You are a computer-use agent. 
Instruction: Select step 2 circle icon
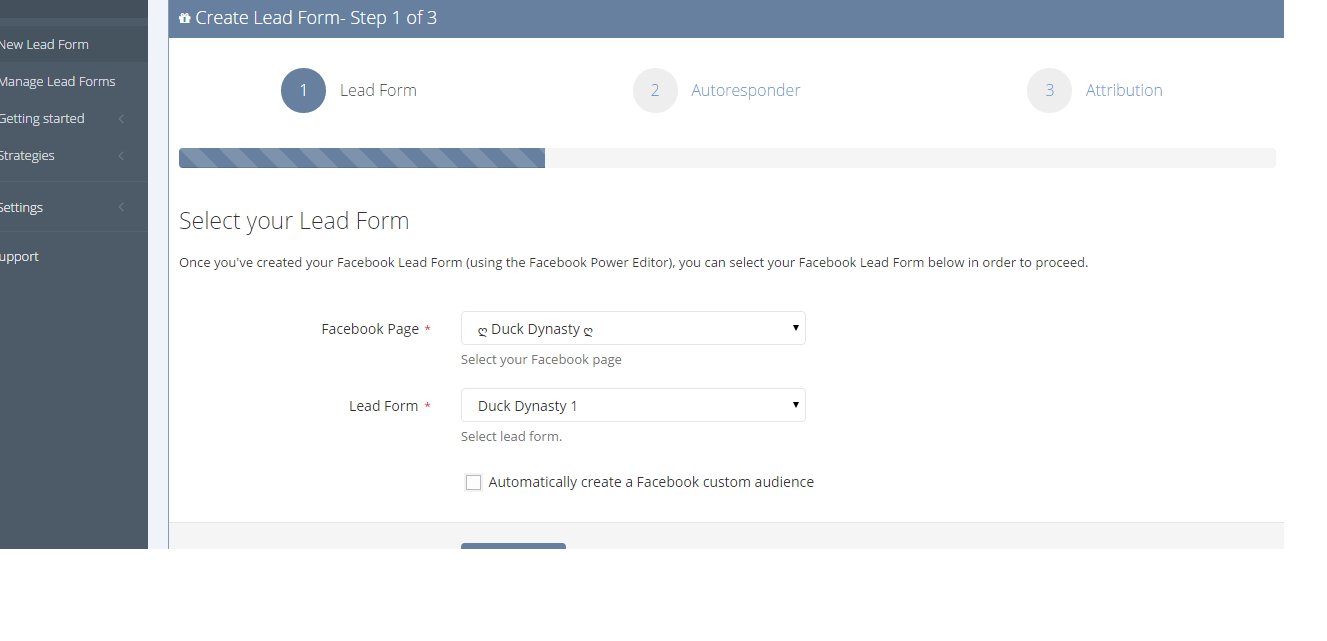point(655,90)
